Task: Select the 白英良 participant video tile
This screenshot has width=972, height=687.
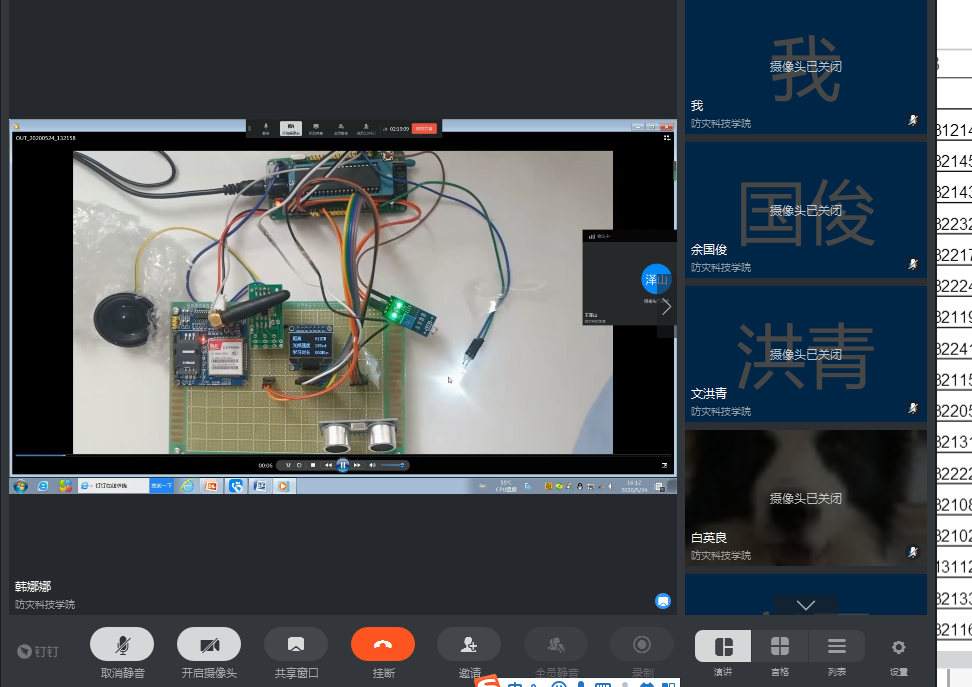Action: pos(805,497)
